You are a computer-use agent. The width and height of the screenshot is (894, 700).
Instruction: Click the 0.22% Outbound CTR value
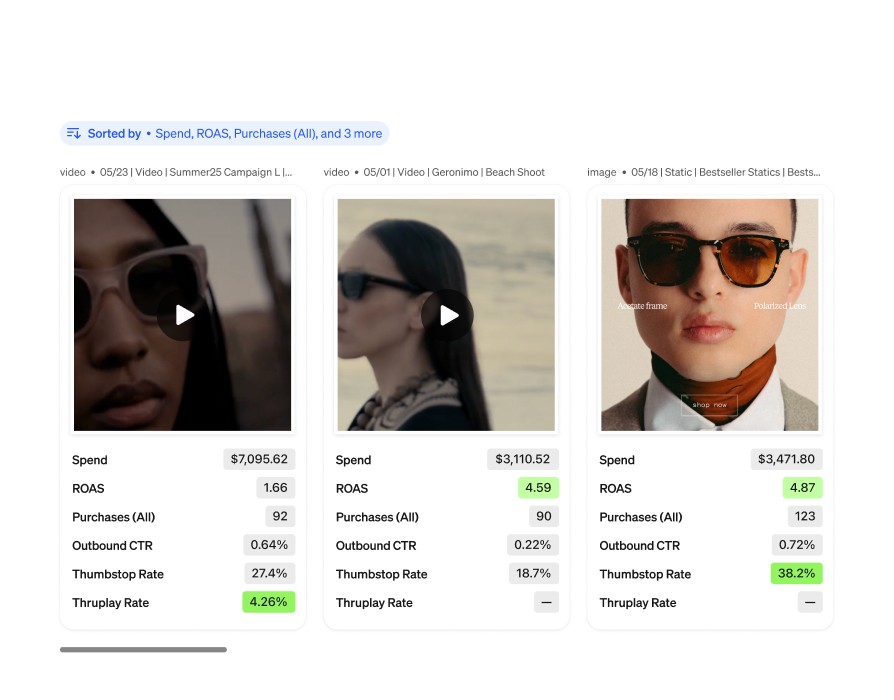533,545
